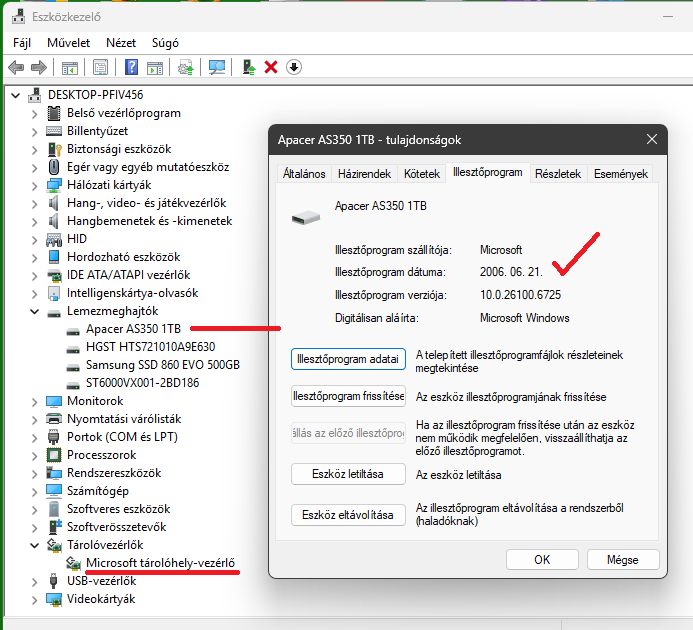Switch to the Kötetek tab

422,174
